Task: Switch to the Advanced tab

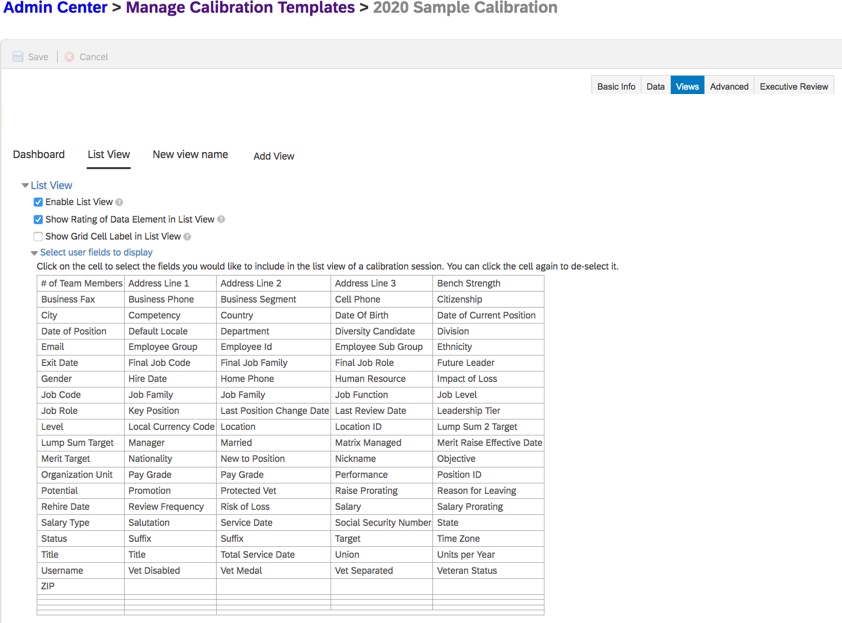Action: click(x=729, y=87)
